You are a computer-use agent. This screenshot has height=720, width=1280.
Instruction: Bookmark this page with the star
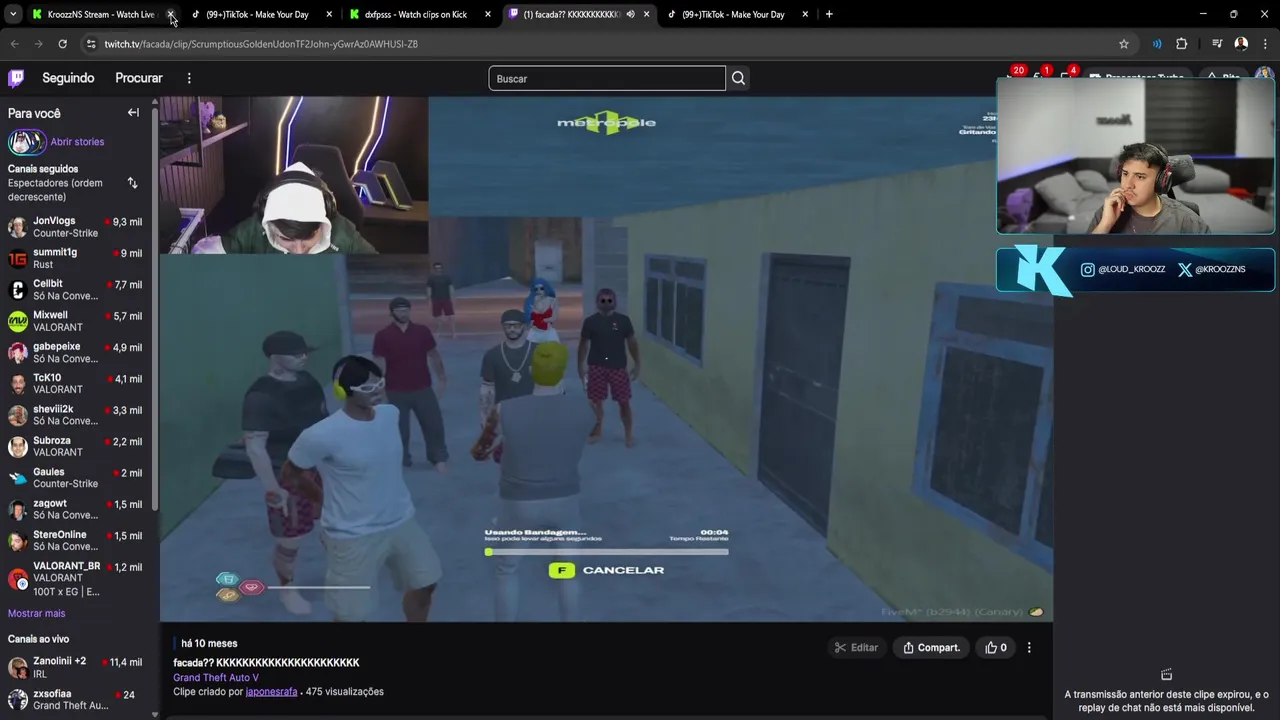coord(1124,44)
